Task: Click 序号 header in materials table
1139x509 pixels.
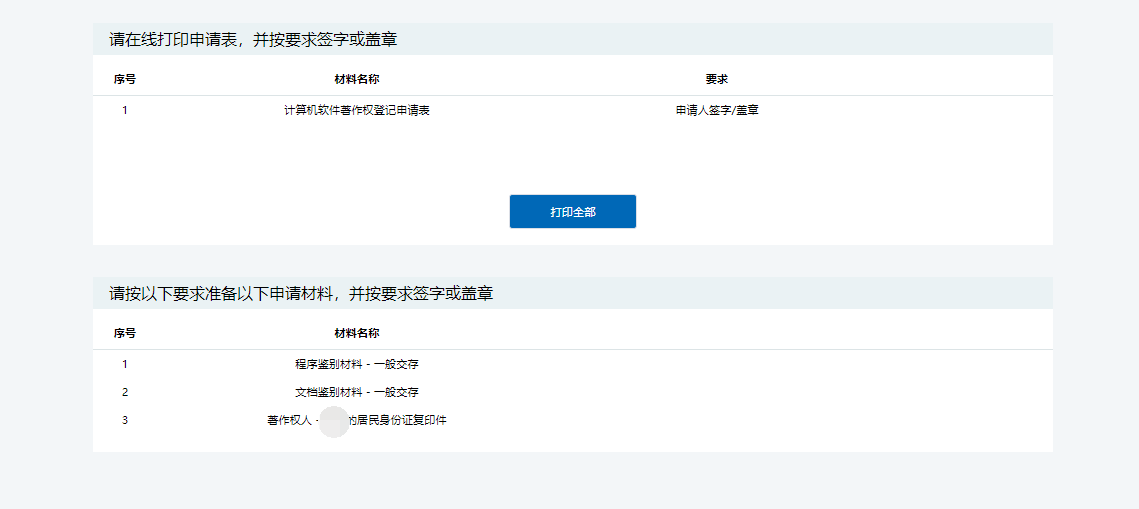Action: point(125,333)
